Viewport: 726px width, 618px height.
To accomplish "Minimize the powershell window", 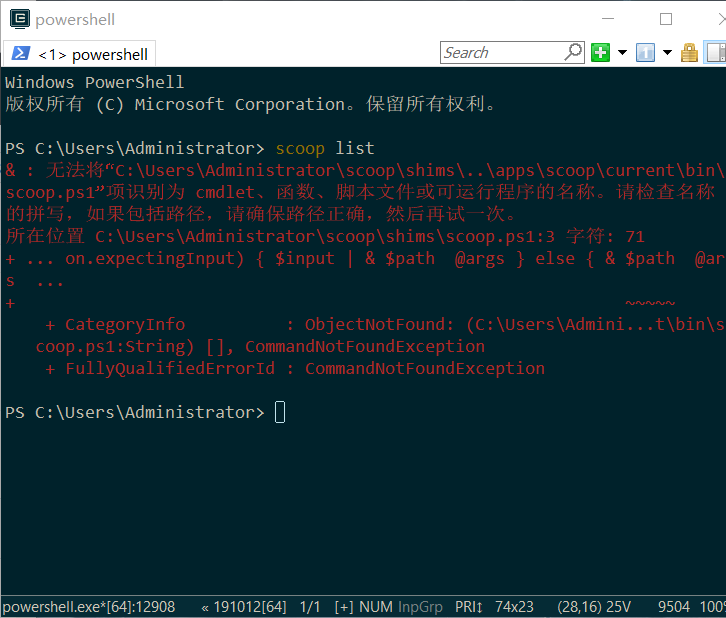I will click(x=608, y=19).
